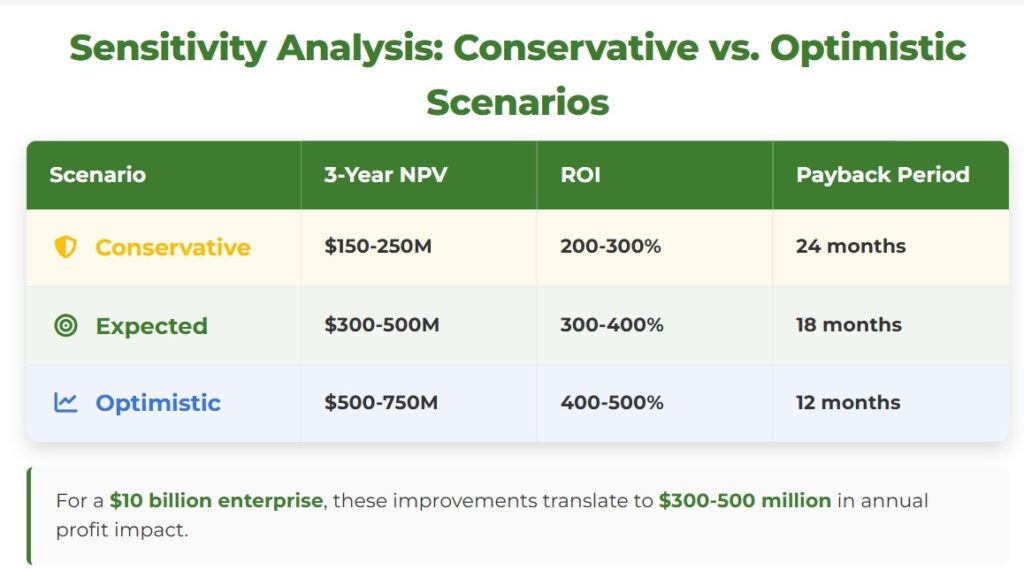1024x570 pixels.
Task: Click the line chart icon beside Optimistic
Action: [66, 402]
